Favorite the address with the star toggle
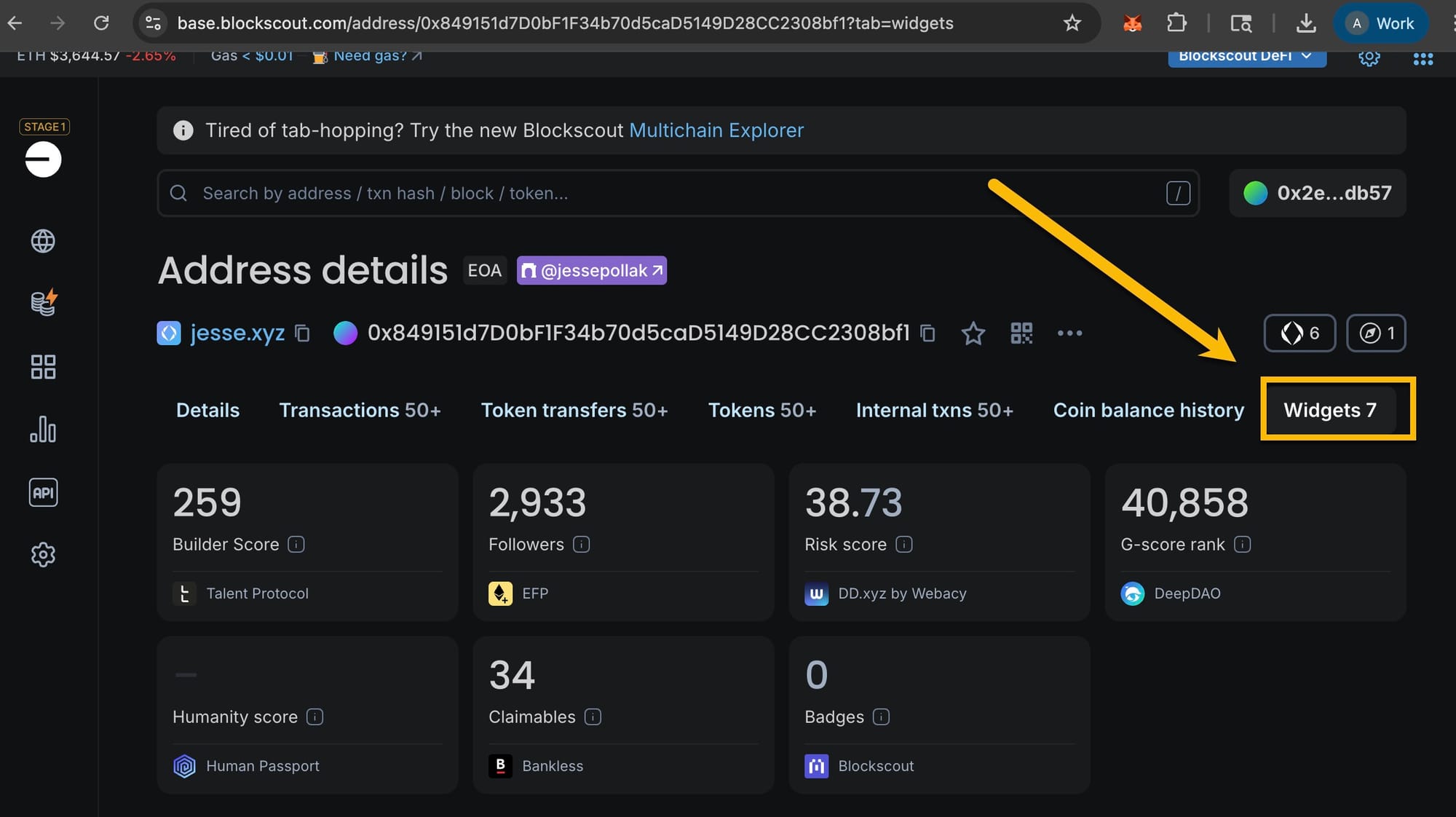1456x817 pixels. pyautogui.click(x=973, y=334)
